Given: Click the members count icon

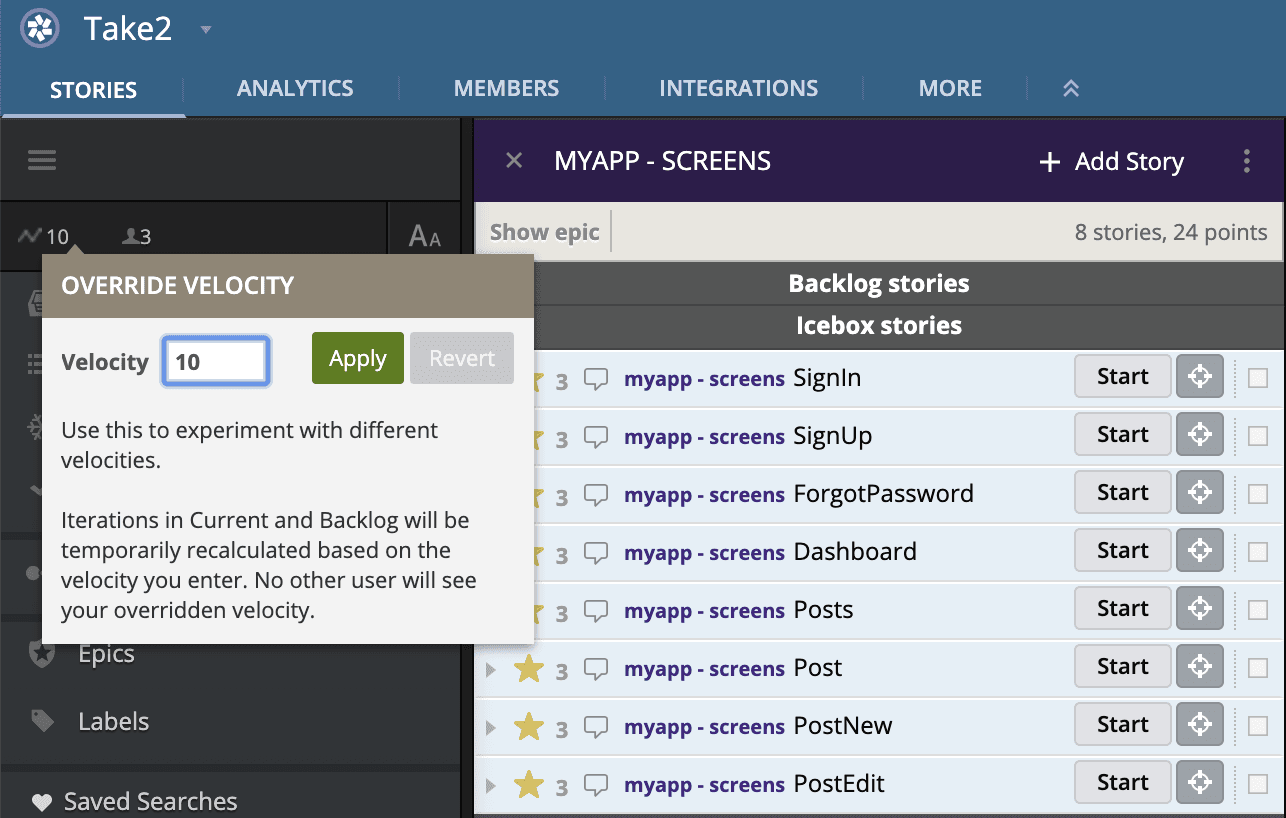Looking at the screenshot, I should pyautogui.click(x=136, y=237).
